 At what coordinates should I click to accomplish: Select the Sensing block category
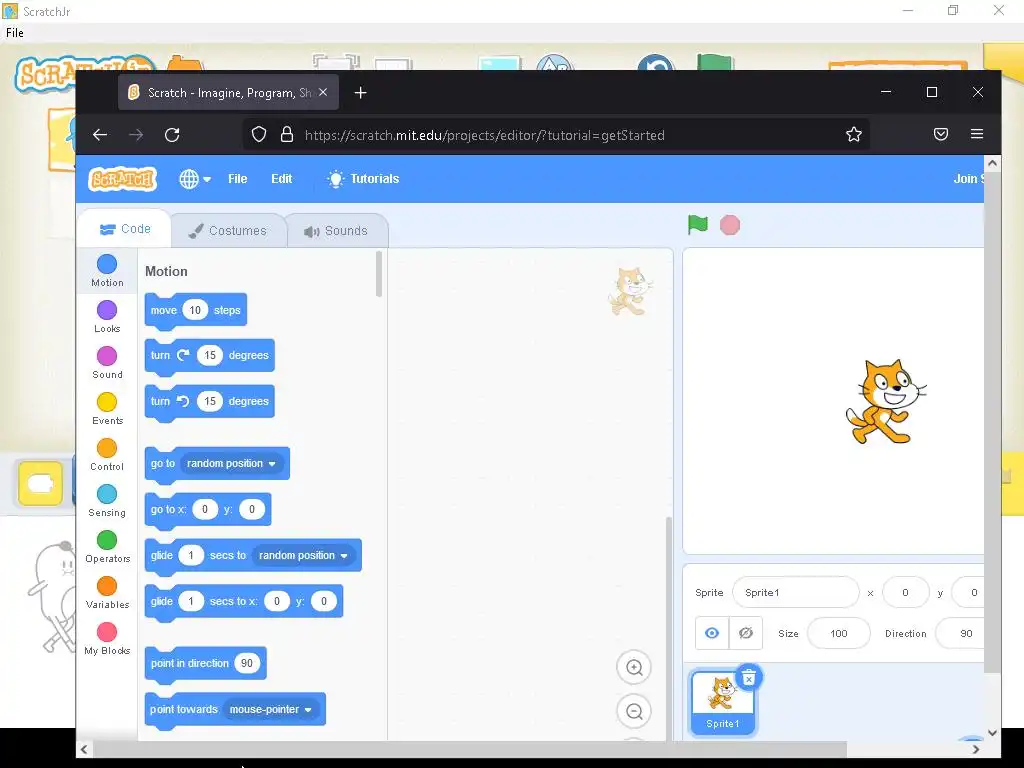(x=107, y=501)
